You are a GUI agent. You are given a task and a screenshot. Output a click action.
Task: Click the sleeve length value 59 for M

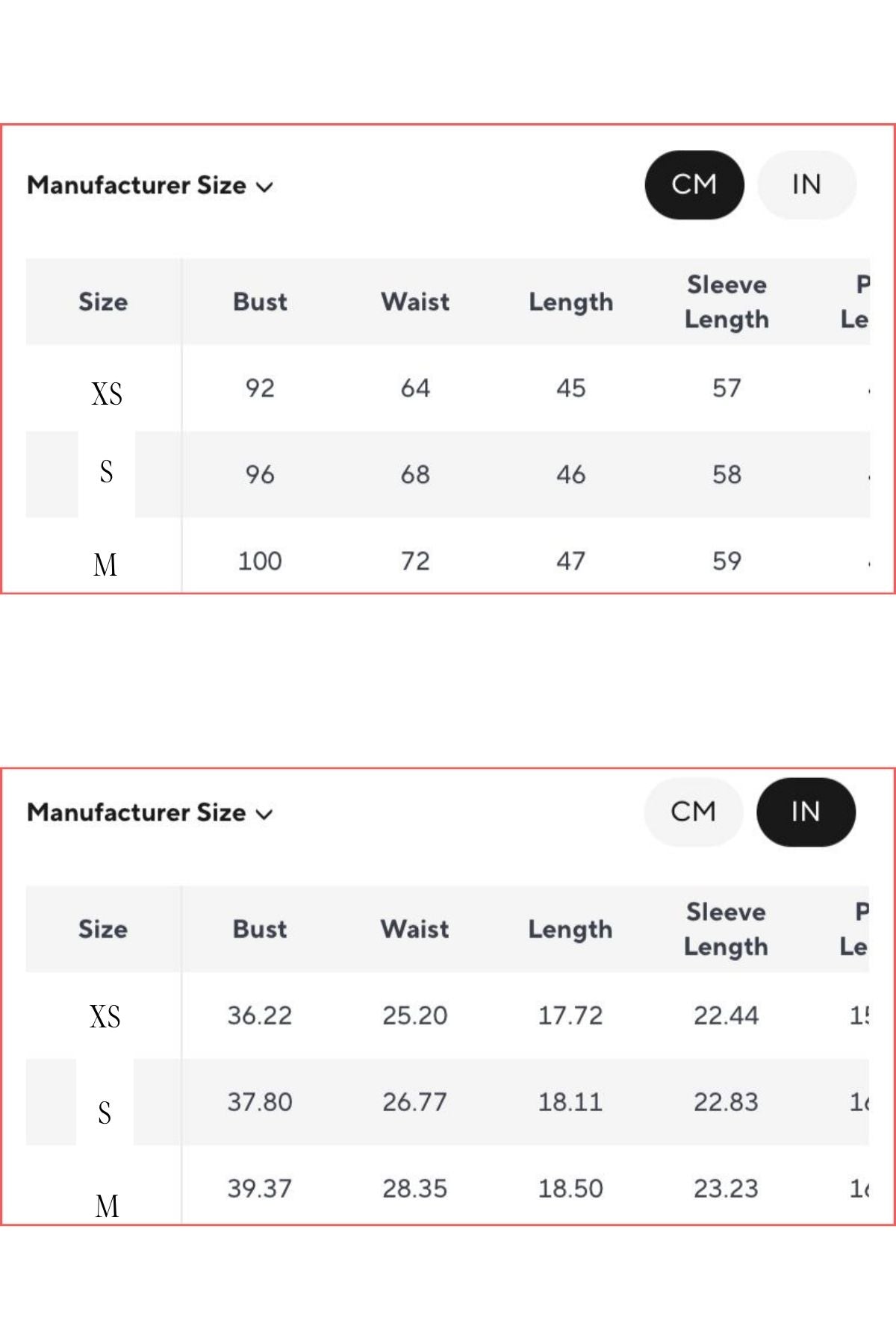tap(727, 561)
